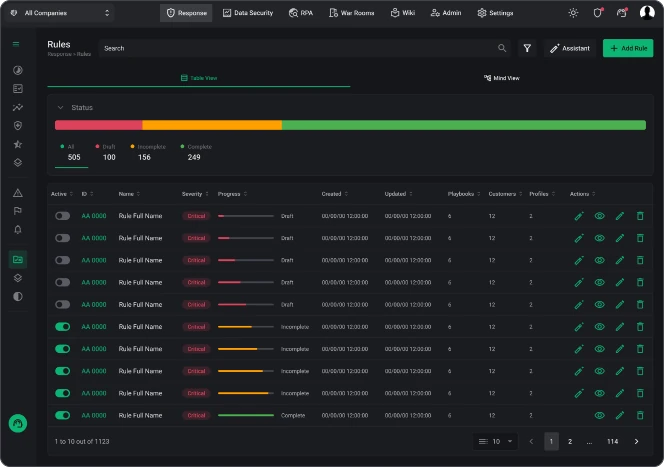The width and height of the screenshot is (664, 467).
Task: Jump to the last page 114
Action: click(612, 442)
